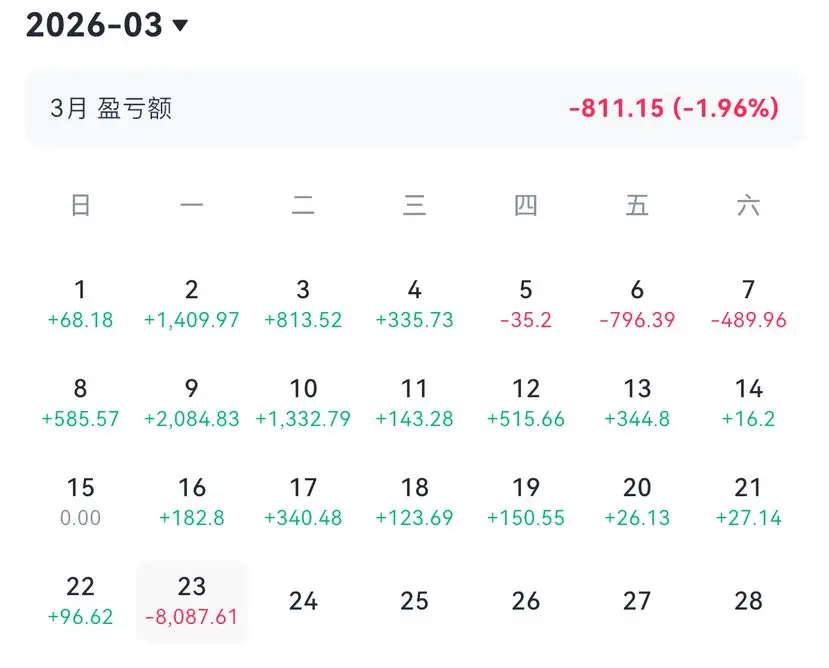Choose day 6 with -796.39 loss
Image resolution: width=829 pixels, height=668 pixels.
[x=637, y=304]
